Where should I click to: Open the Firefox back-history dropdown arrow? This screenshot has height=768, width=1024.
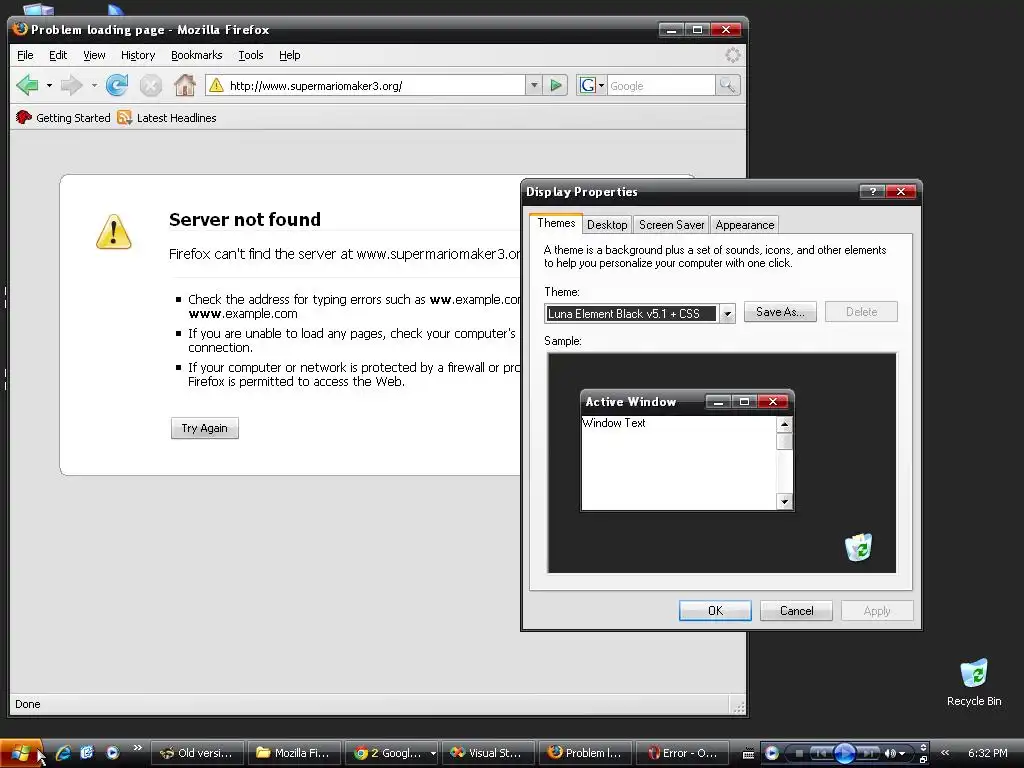[49, 86]
